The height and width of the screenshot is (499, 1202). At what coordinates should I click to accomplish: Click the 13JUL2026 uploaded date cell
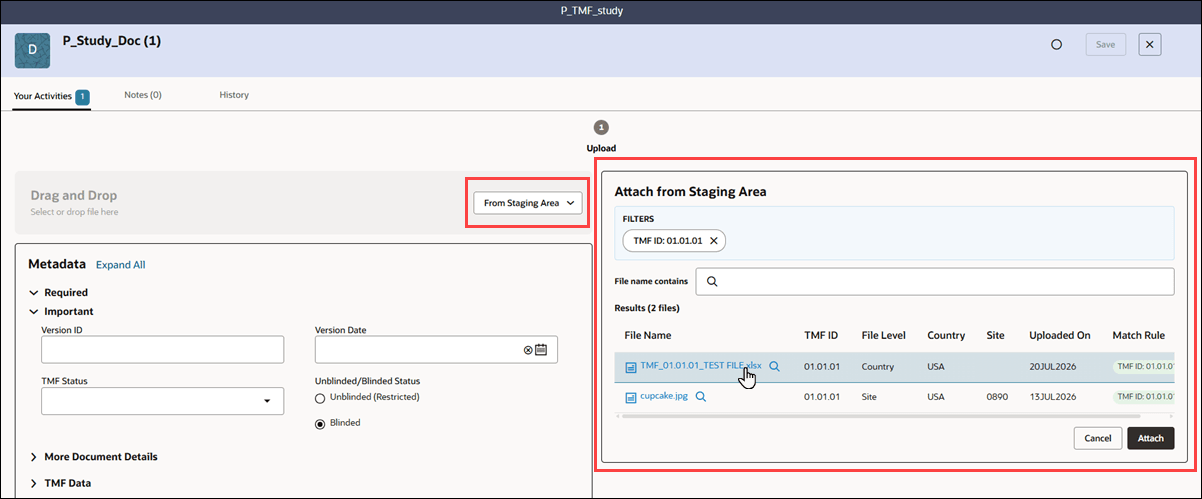click(1052, 396)
